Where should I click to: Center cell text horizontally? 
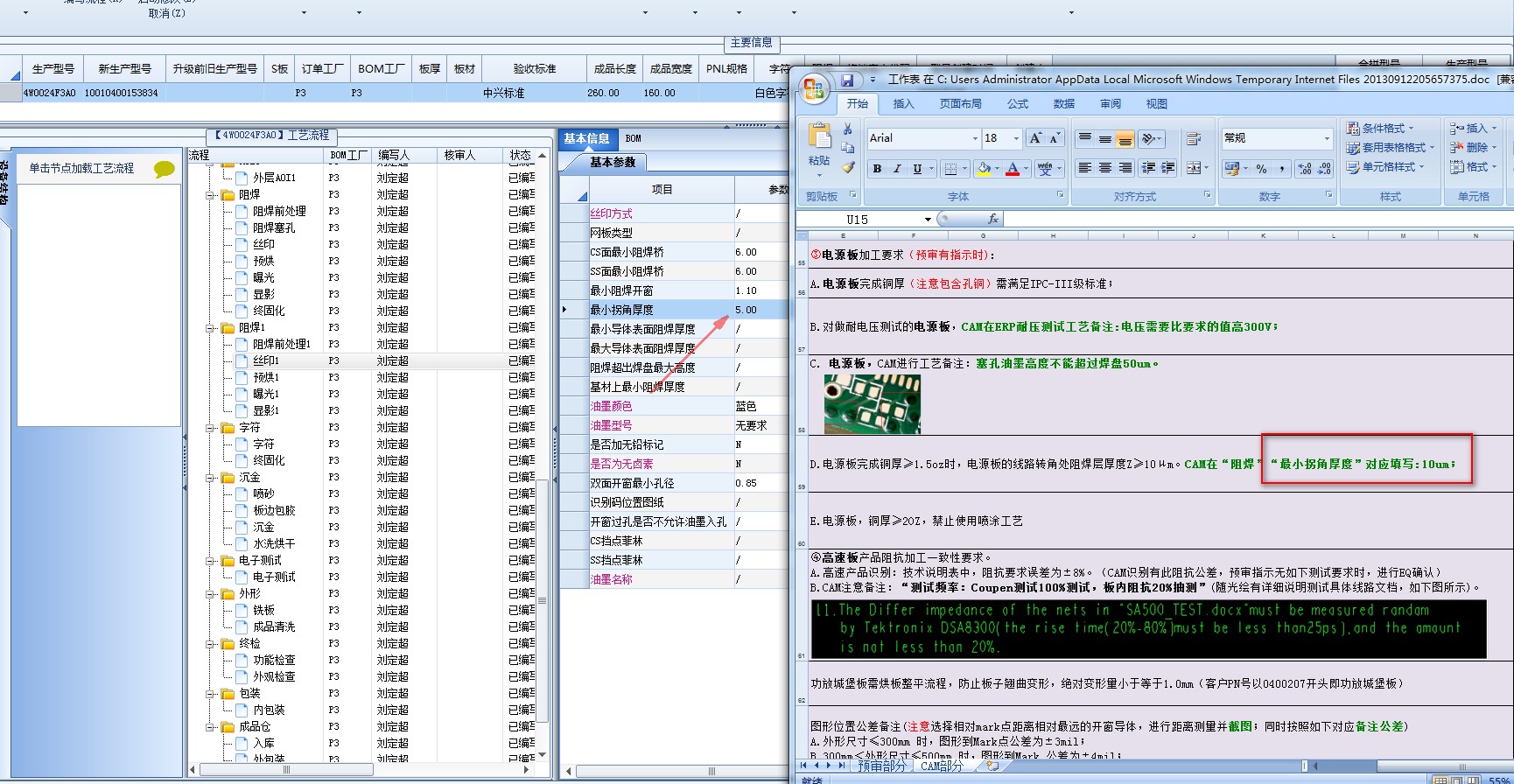tap(1105, 168)
